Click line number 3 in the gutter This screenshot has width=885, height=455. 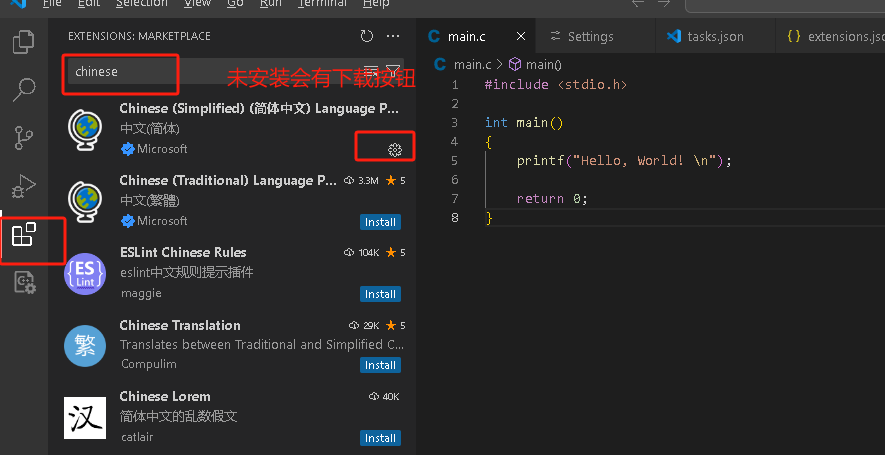[455, 122]
